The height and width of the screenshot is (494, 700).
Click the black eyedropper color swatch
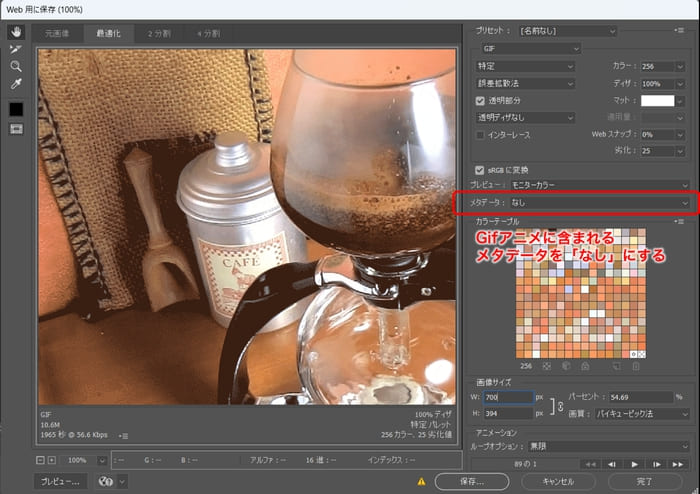[16, 108]
